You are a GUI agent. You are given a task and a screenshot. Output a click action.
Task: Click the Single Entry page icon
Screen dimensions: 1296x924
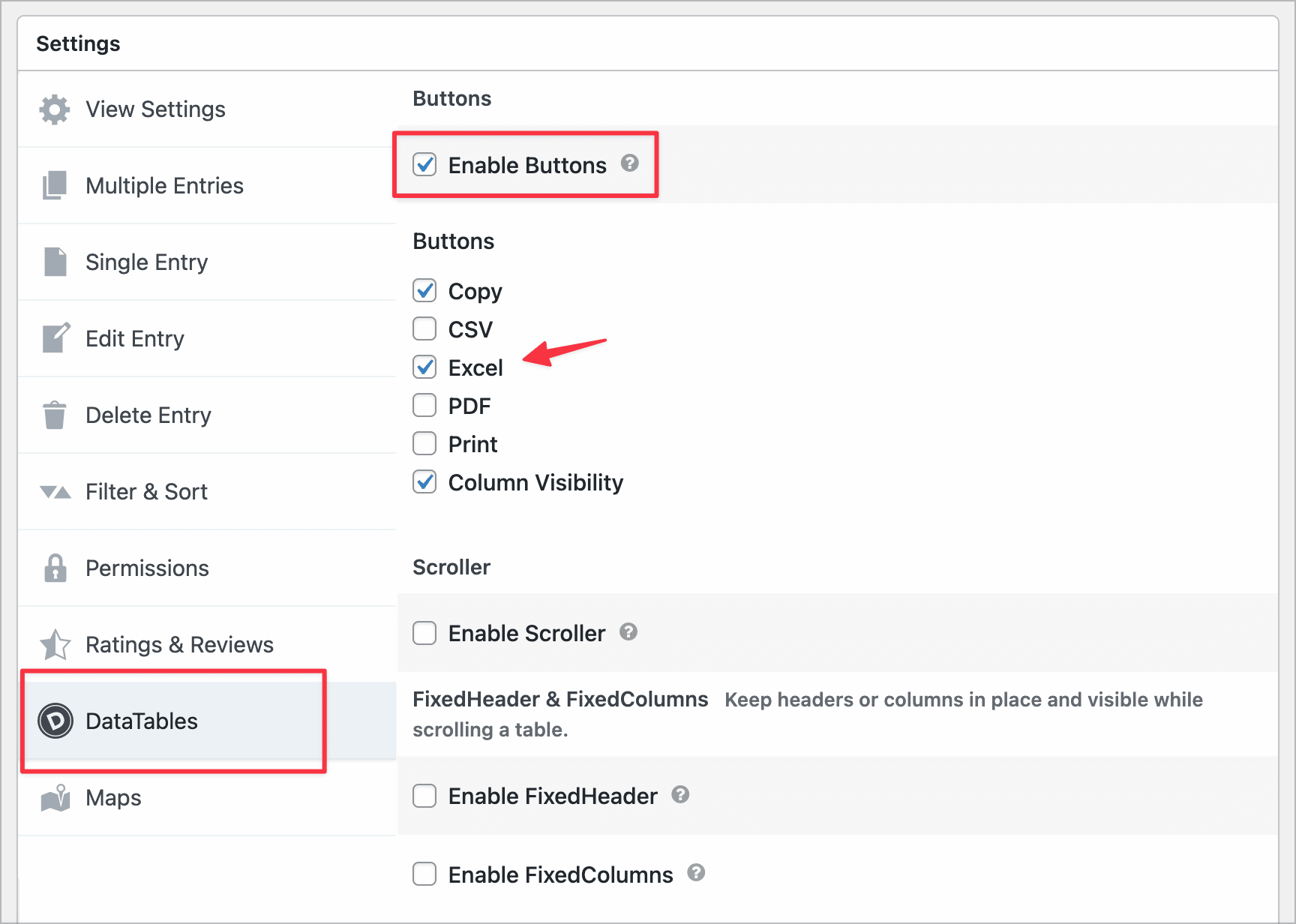[x=55, y=262]
